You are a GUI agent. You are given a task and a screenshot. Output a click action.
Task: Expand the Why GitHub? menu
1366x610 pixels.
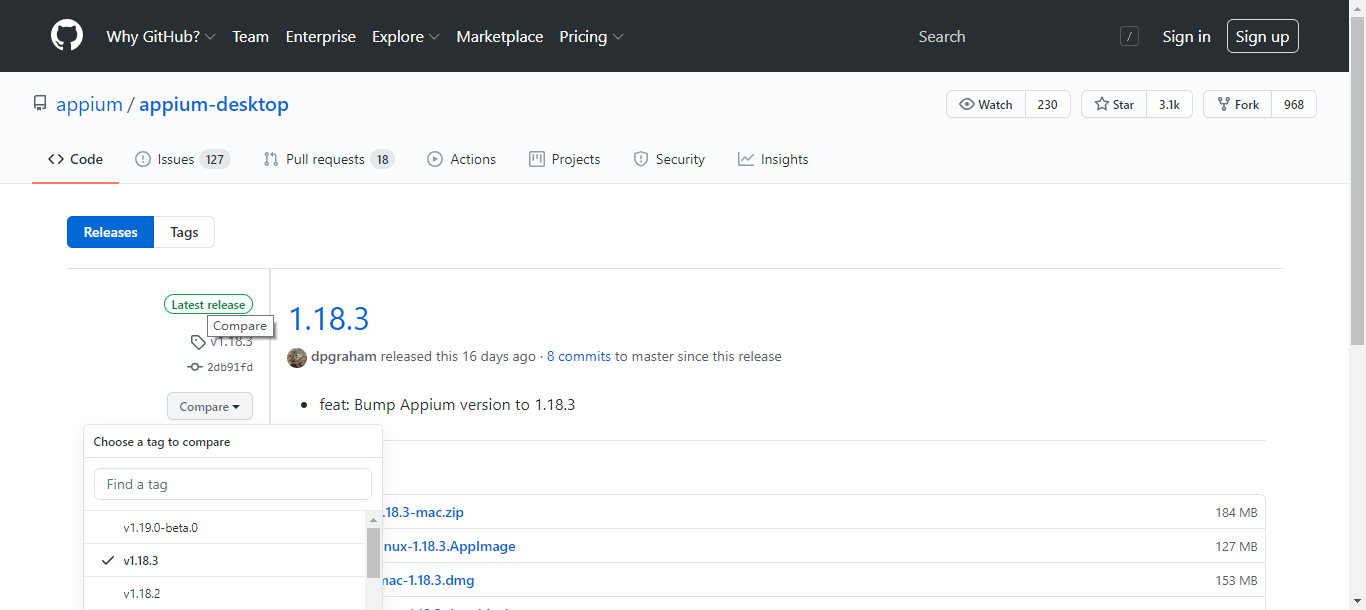click(160, 37)
